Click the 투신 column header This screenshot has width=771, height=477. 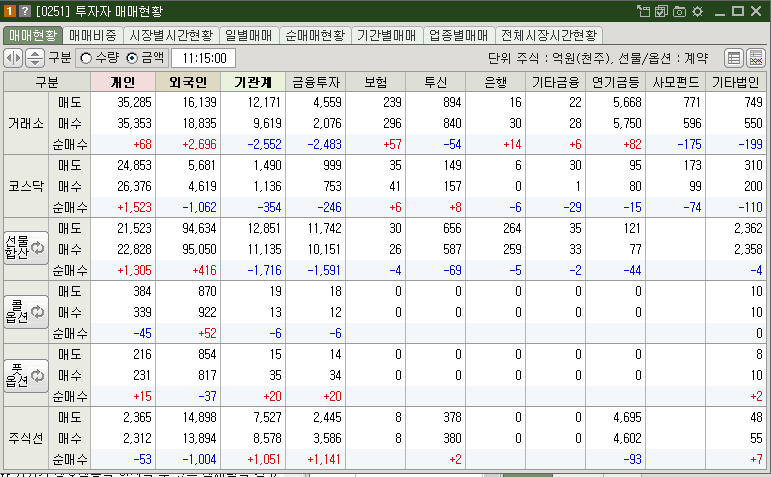pyautogui.click(x=436, y=82)
